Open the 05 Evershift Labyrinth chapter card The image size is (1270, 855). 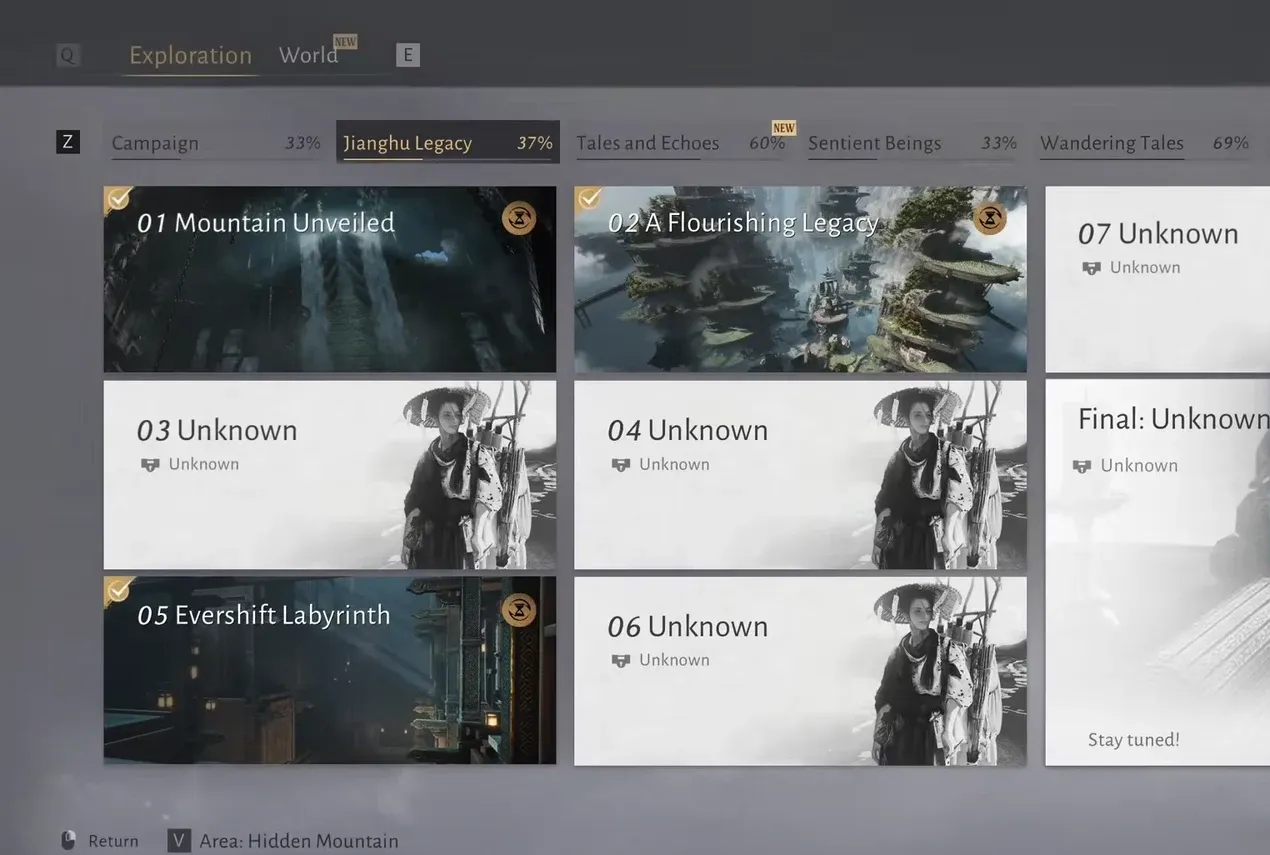pos(330,670)
